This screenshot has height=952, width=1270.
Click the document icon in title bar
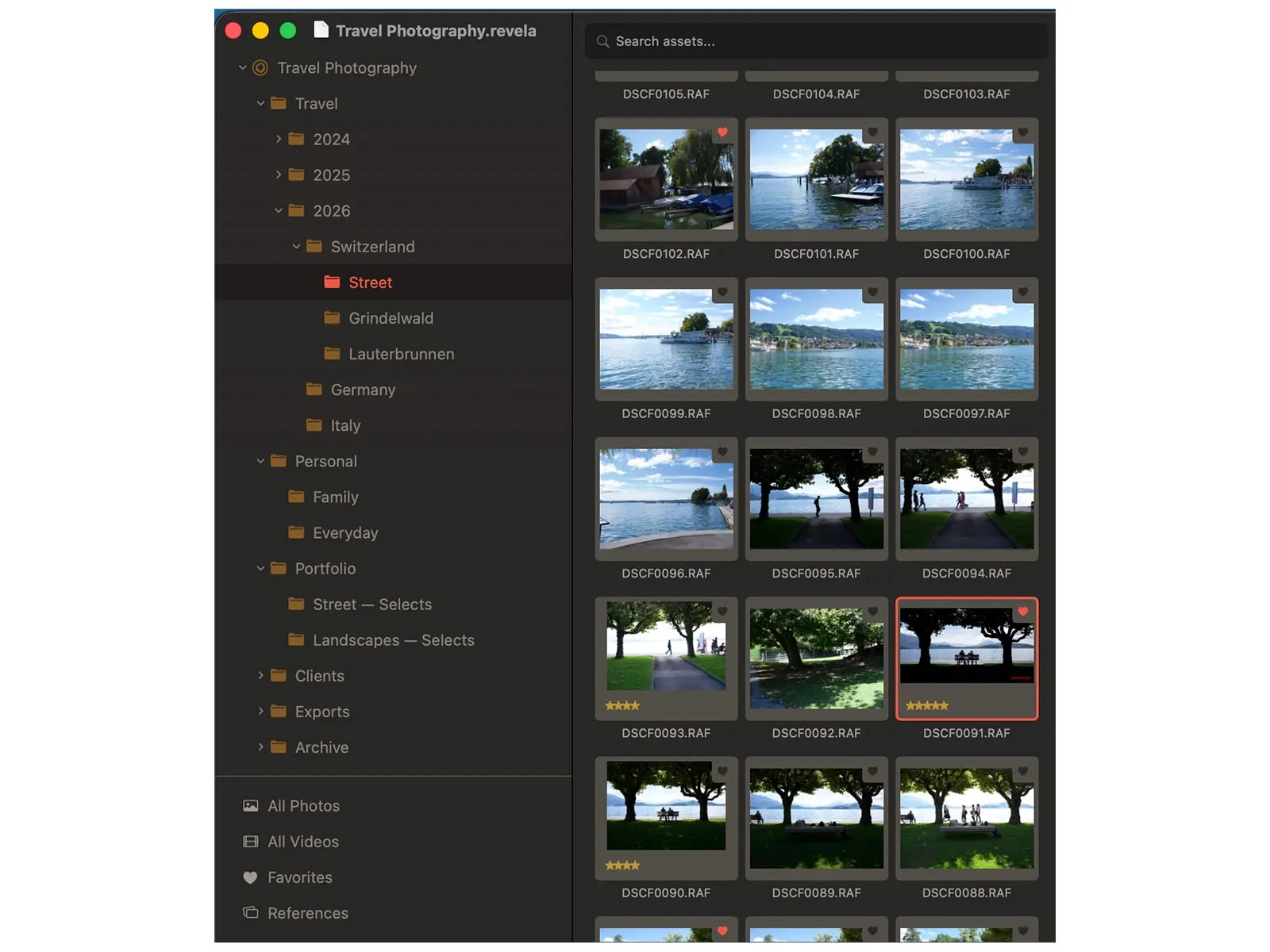[x=321, y=30]
